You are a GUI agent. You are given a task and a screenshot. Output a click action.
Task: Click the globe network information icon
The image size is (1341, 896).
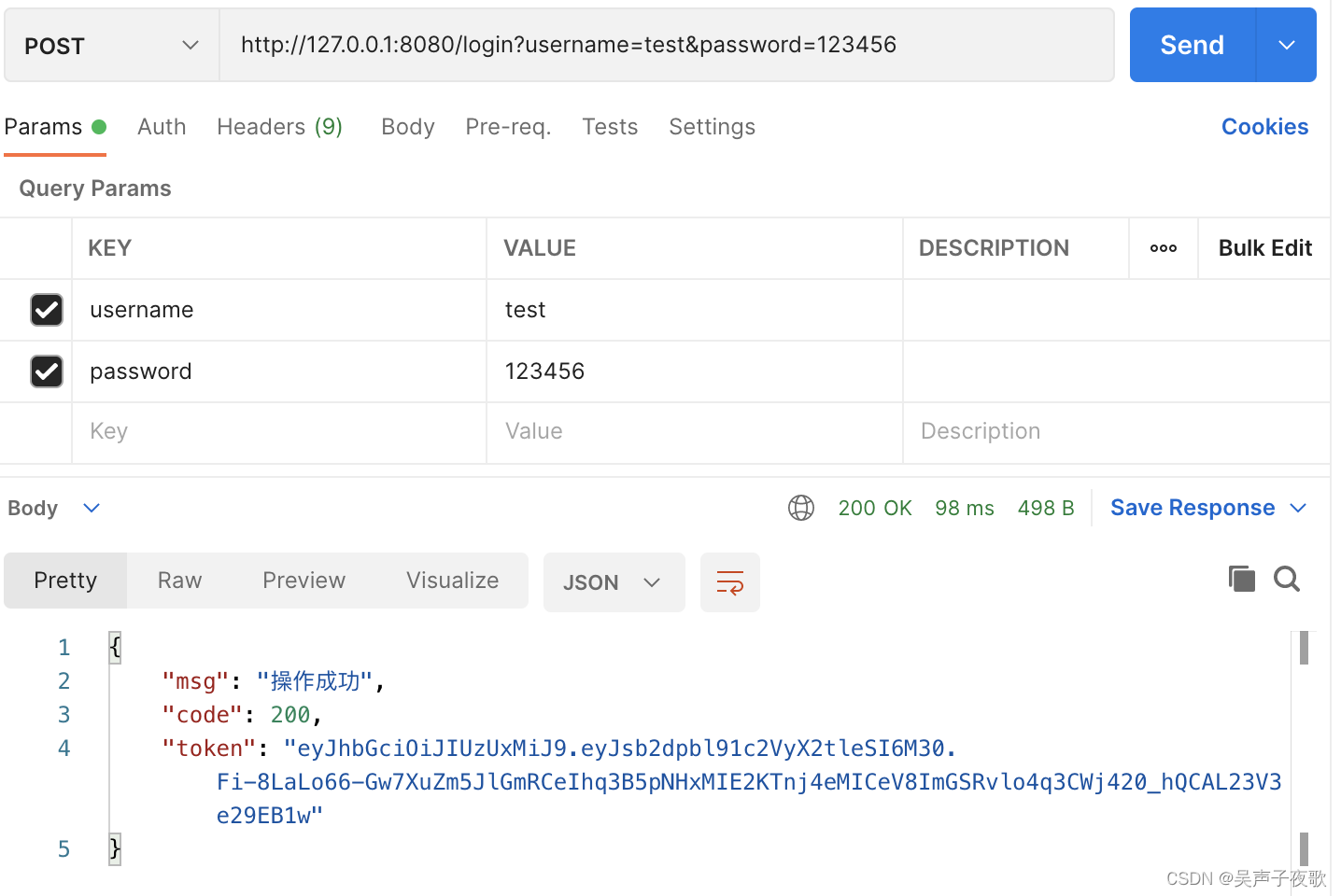(x=801, y=508)
